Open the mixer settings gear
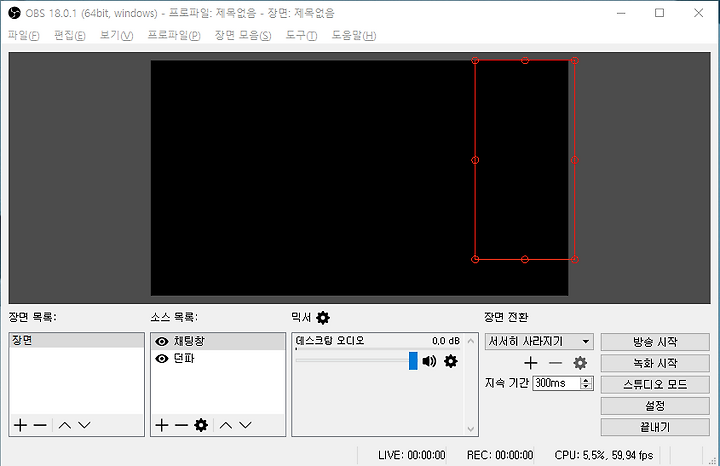Image resolution: width=720 pixels, height=466 pixels. click(x=323, y=317)
